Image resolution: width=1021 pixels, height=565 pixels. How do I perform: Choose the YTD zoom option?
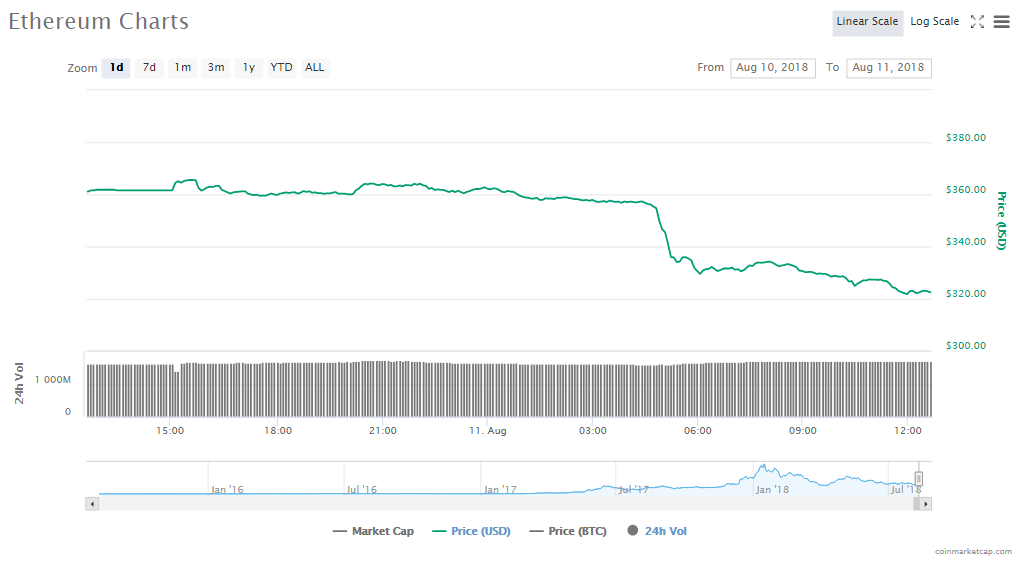point(282,68)
